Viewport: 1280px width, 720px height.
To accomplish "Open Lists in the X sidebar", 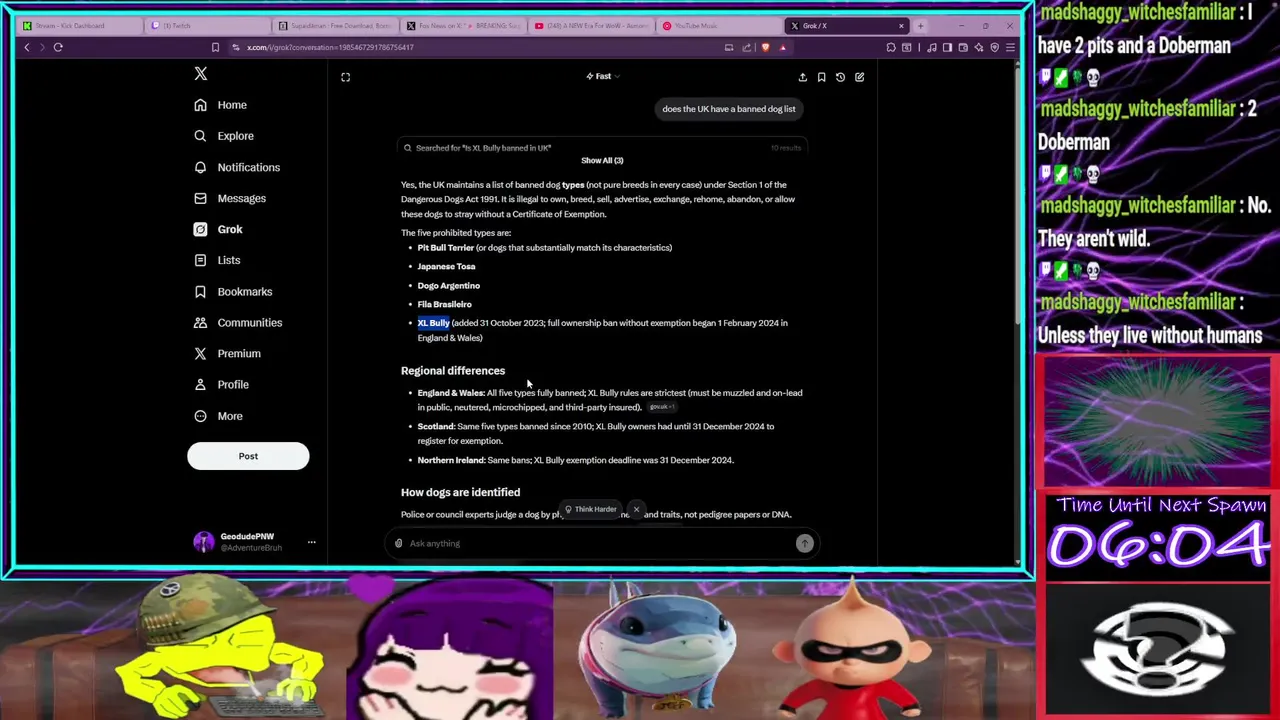I will 217,260.
